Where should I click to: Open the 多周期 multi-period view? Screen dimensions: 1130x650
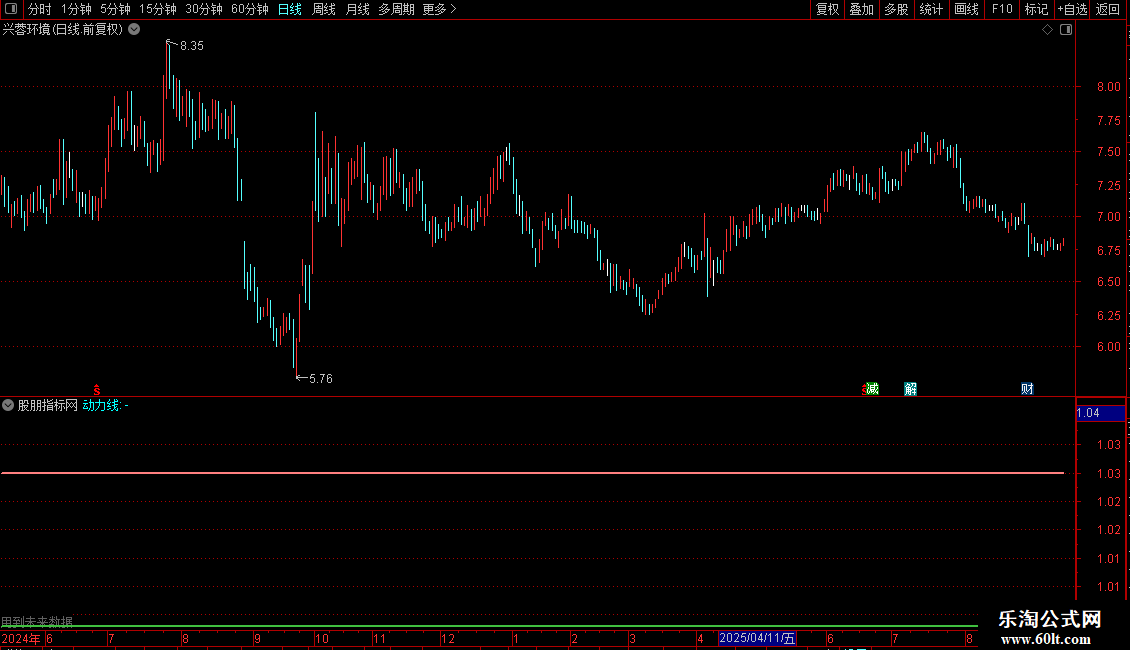point(396,9)
